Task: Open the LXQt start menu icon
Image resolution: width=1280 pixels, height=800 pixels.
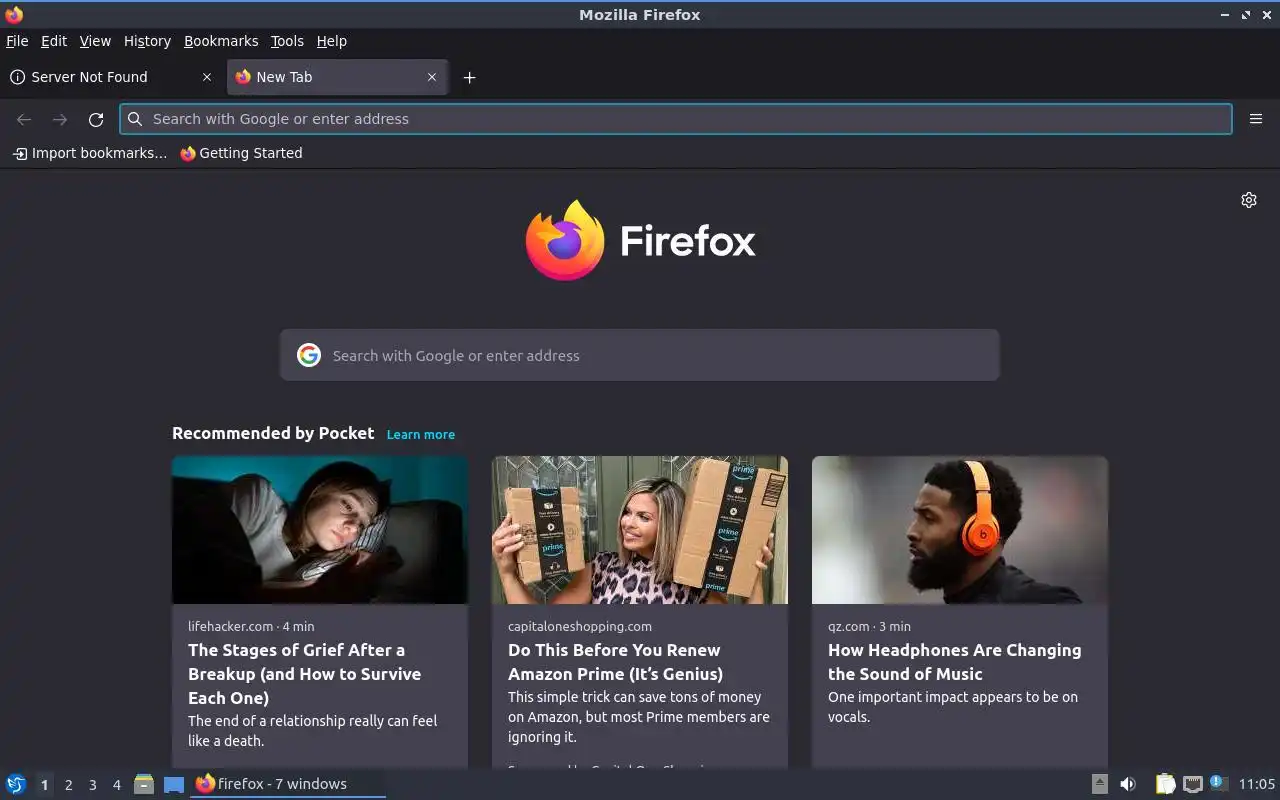Action: (x=16, y=784)
